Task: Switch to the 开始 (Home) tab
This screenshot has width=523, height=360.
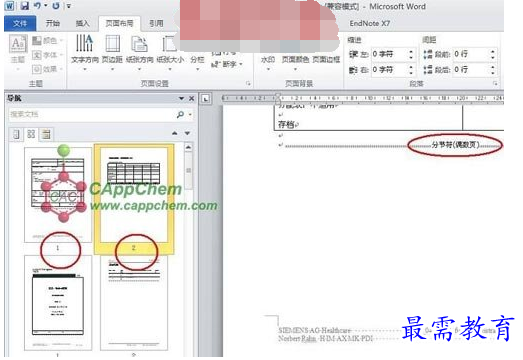Action: pos(53,23)
